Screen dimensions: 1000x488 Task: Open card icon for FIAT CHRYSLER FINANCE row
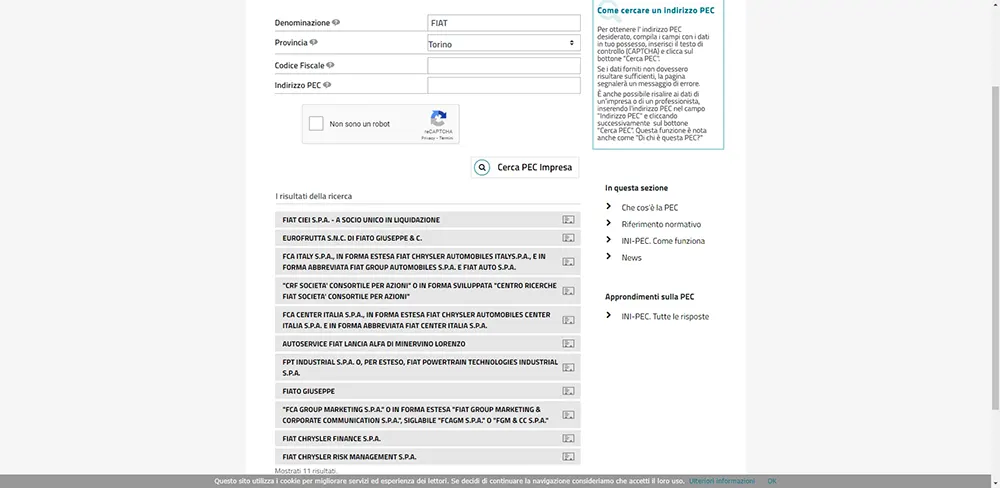coord(568,438)
